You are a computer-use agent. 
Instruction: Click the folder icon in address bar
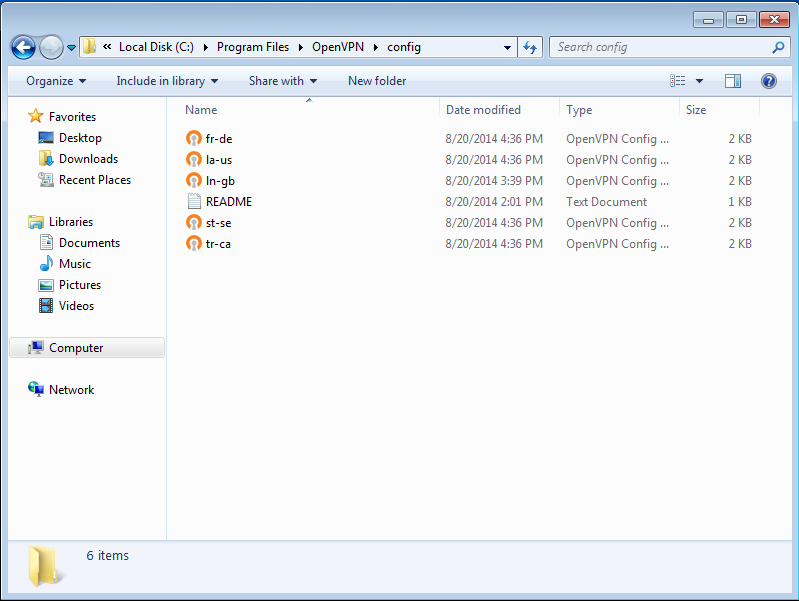(x=90, y=47)
